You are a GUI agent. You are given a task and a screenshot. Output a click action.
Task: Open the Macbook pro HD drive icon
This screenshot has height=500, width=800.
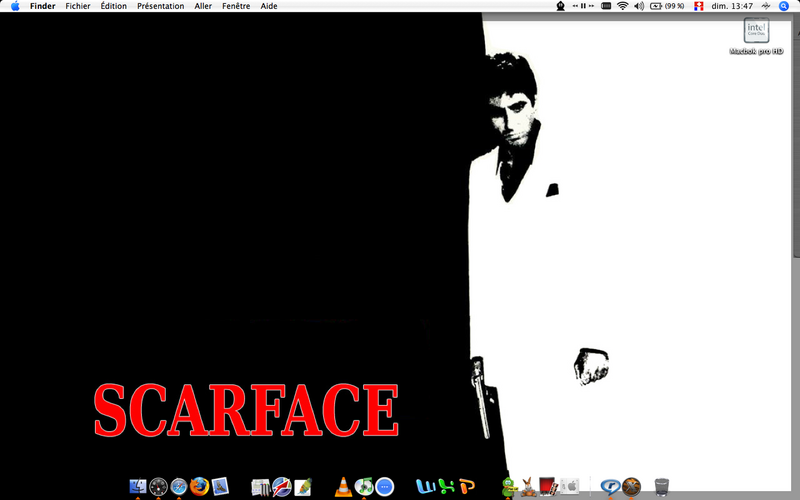[x=756, y=30]
